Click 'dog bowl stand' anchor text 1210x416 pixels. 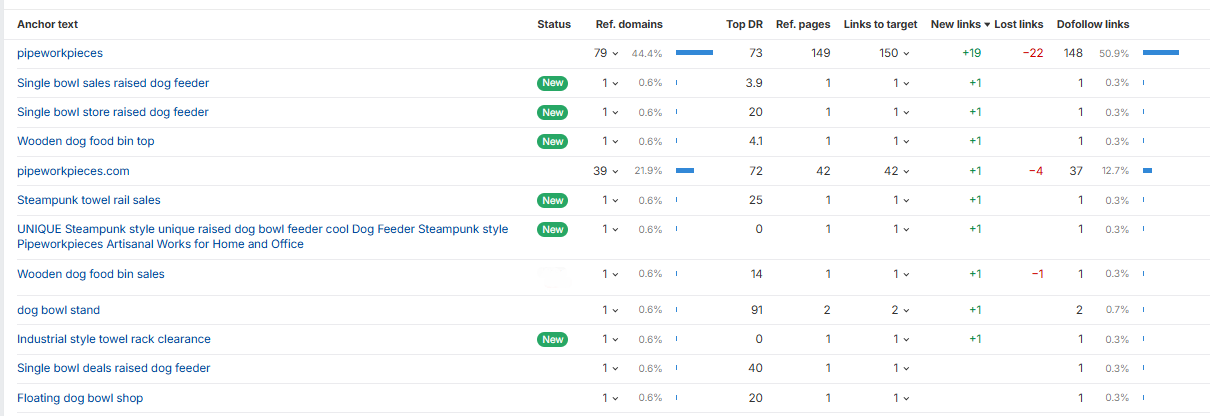pos(58,310)
